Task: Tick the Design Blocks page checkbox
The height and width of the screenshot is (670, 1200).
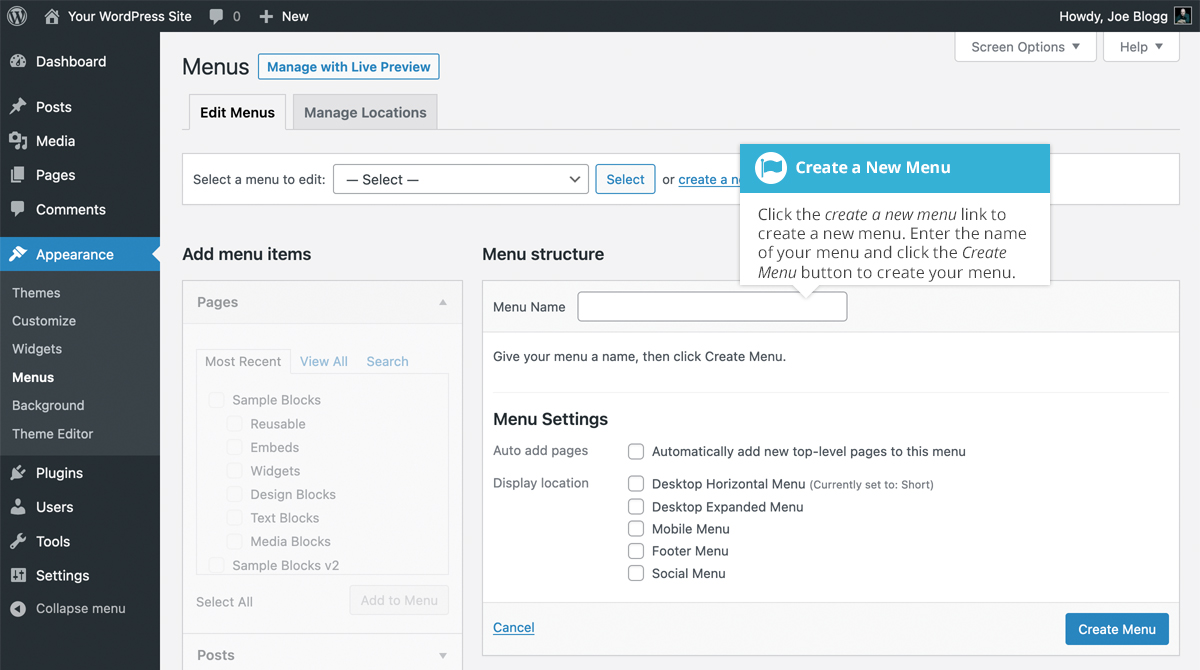Action: [x=234, y=494]
